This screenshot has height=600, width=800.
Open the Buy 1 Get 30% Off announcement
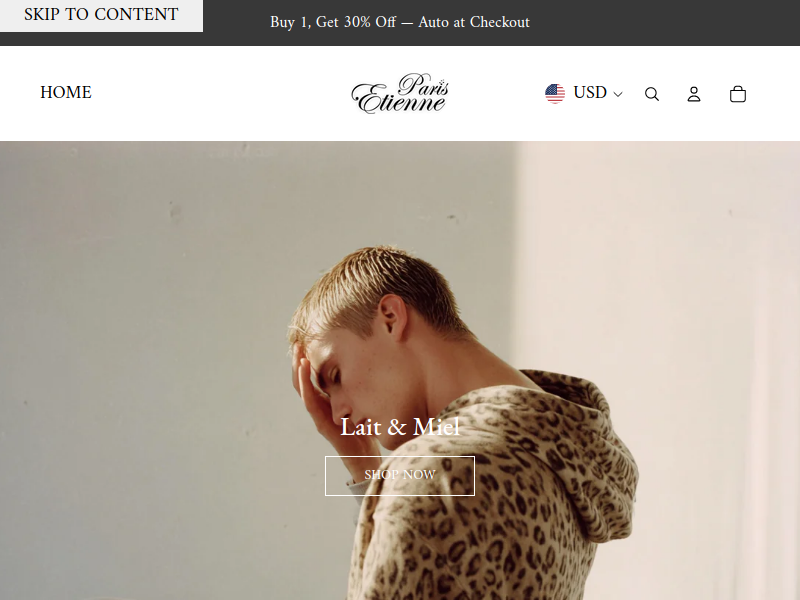coord(400,22)
